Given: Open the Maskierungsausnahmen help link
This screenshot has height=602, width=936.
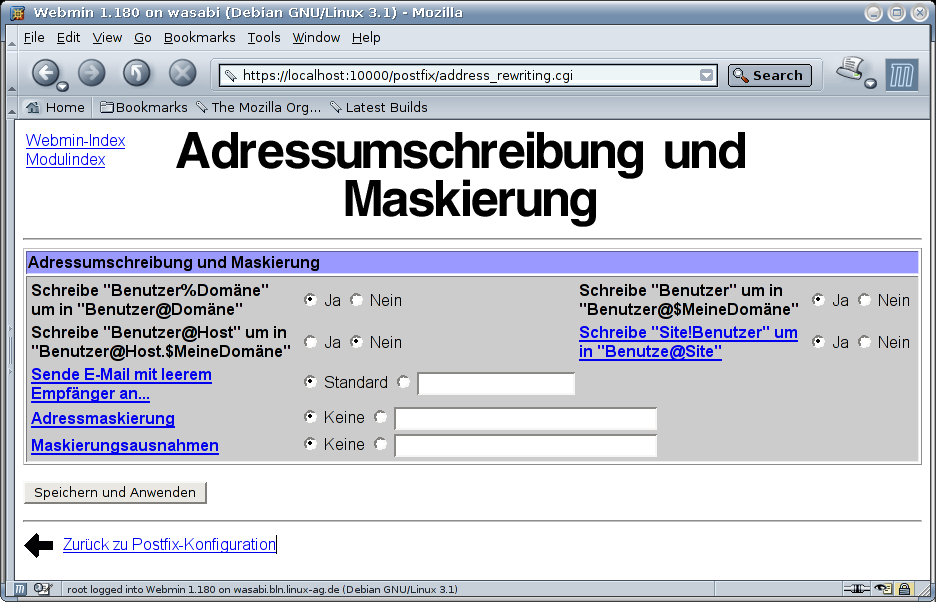Looking at the screenshot, I should tap(125, 446).
